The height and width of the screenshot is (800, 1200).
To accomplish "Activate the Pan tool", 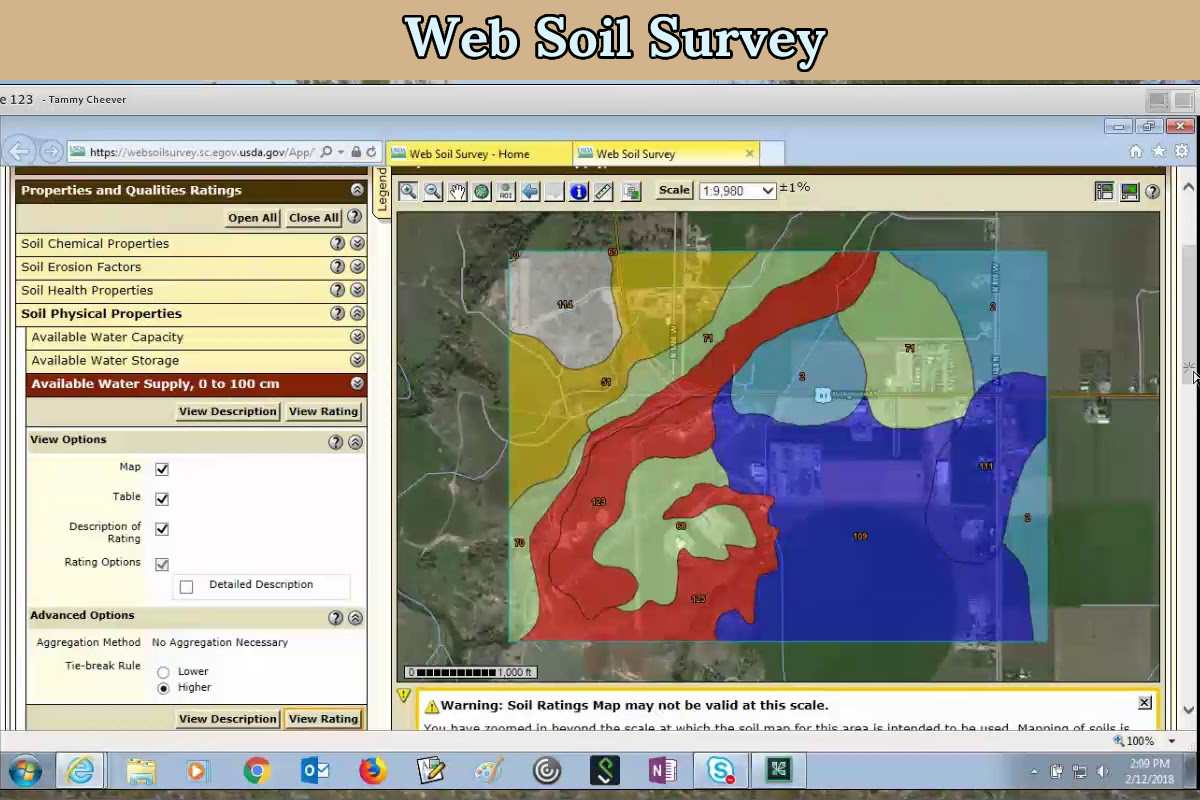I will pyautogui.click(x=457, y=190).
